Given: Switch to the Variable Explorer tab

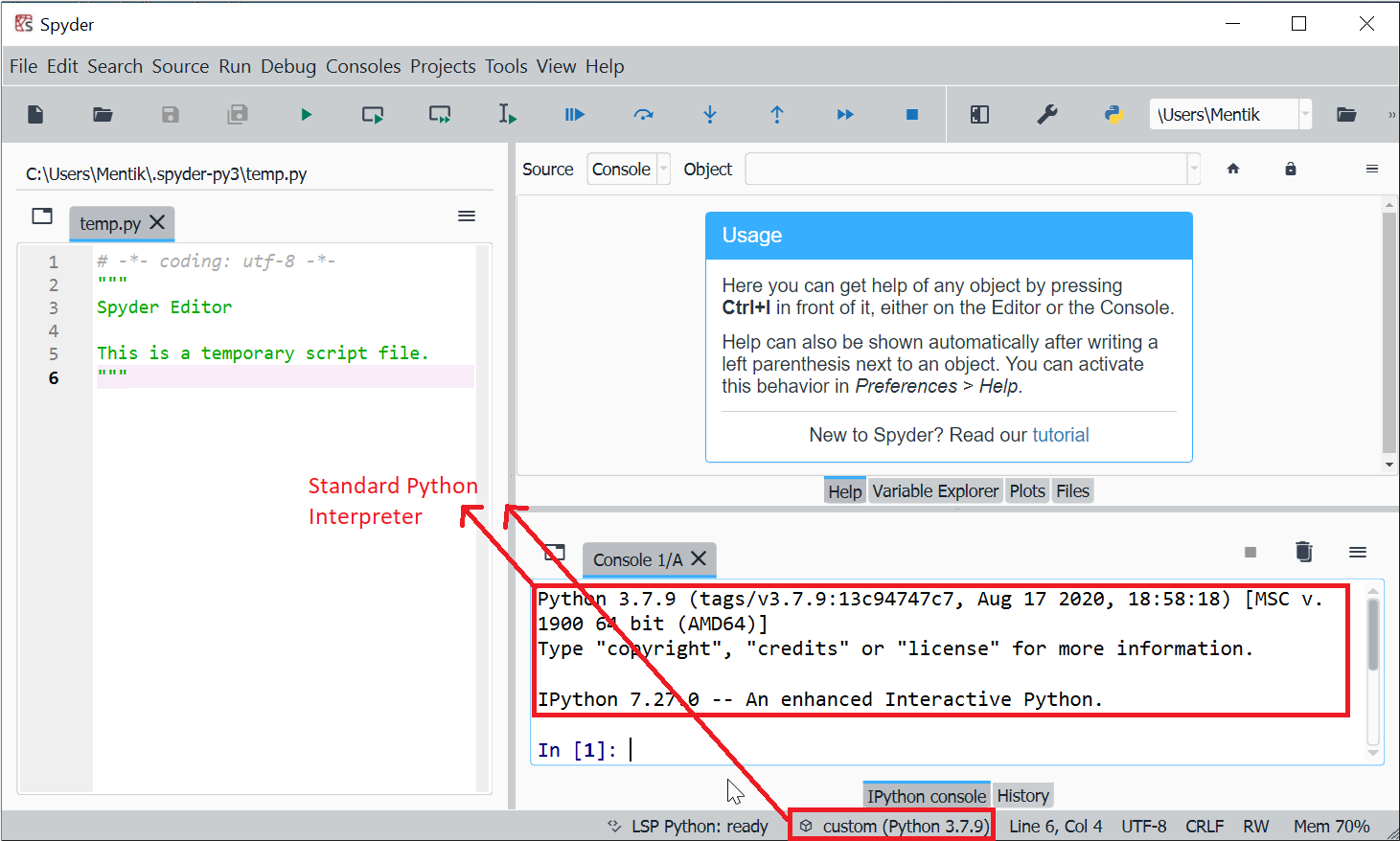Looking at the screenshot, I should pyautogui.click(x=935, y=489).
